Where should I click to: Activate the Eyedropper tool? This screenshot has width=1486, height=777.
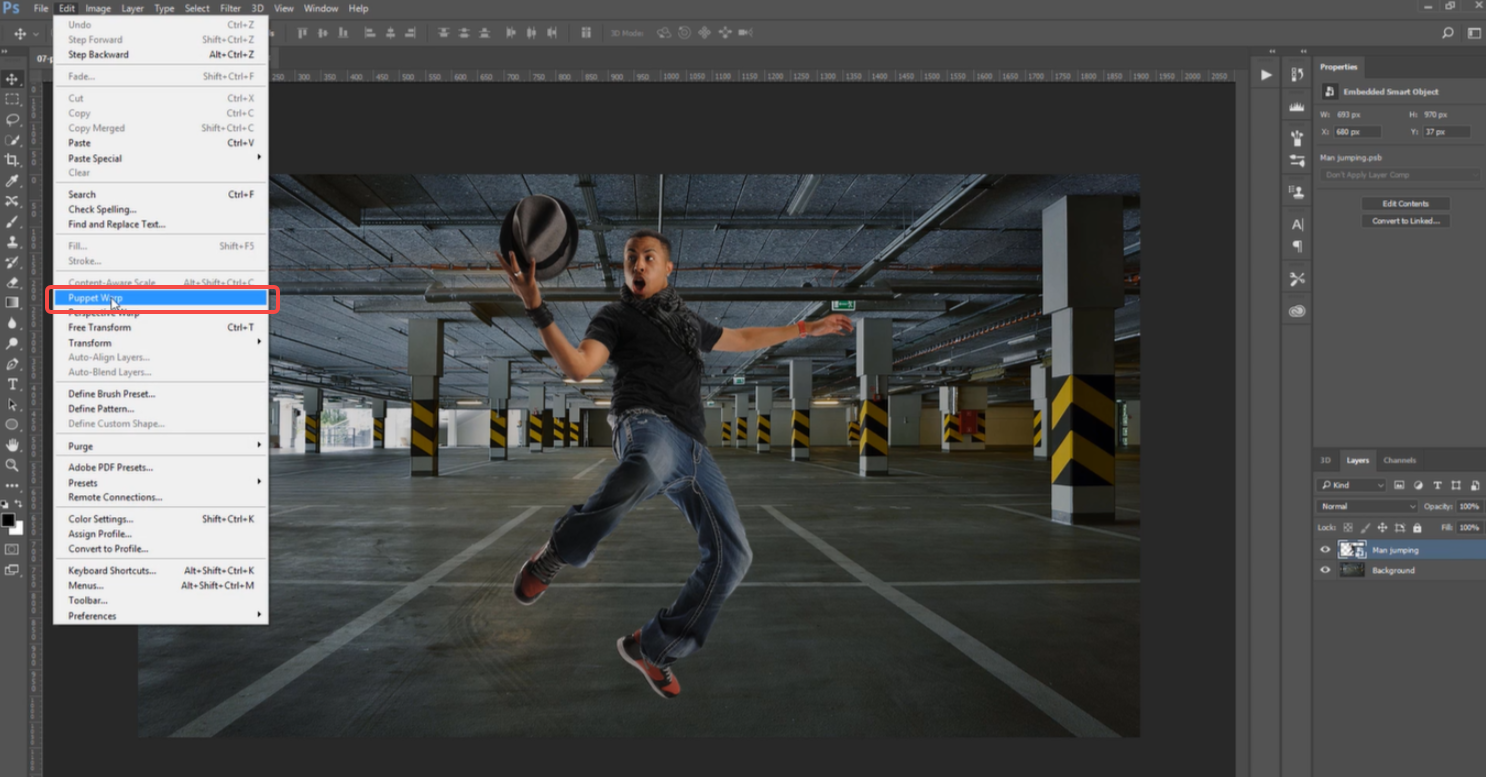click(12, 181)
